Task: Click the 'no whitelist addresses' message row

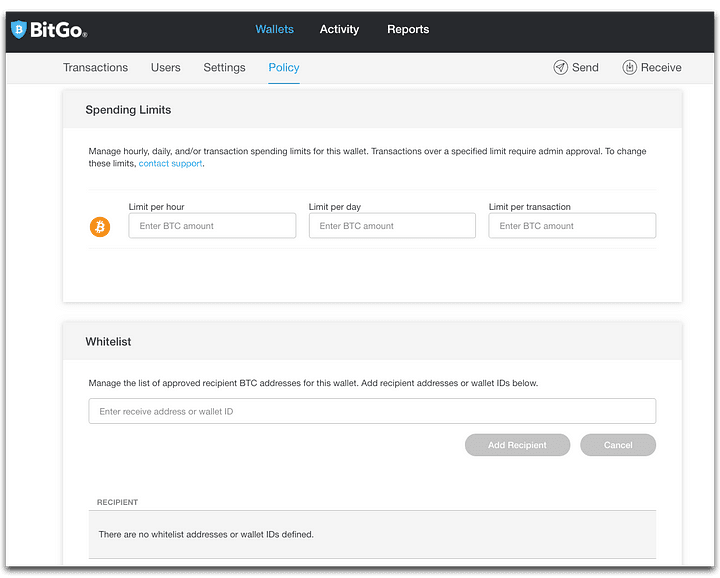Action: point(372,534)
